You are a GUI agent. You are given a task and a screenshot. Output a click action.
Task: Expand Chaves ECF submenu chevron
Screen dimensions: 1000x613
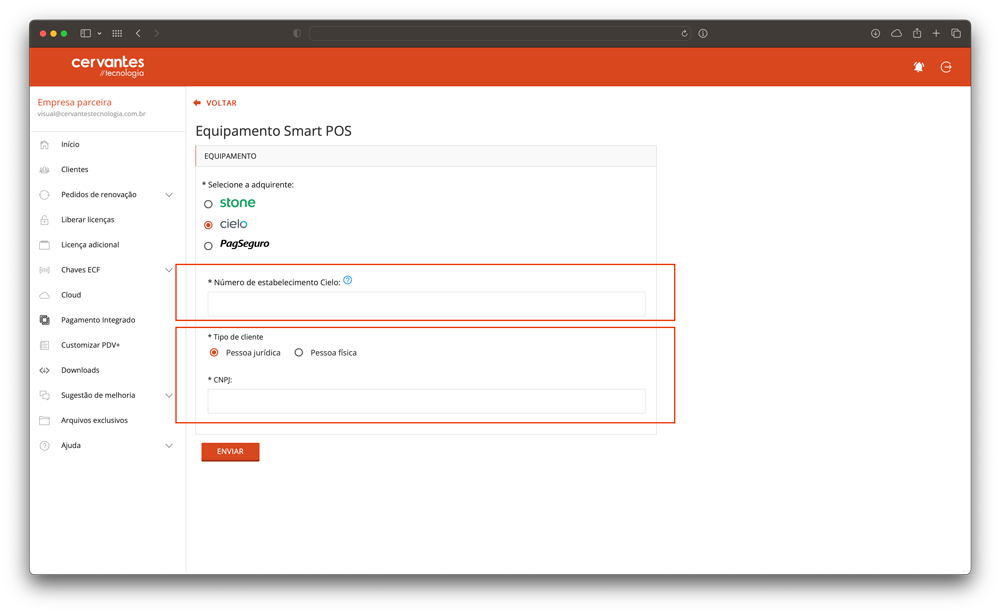tap(169, 270)
